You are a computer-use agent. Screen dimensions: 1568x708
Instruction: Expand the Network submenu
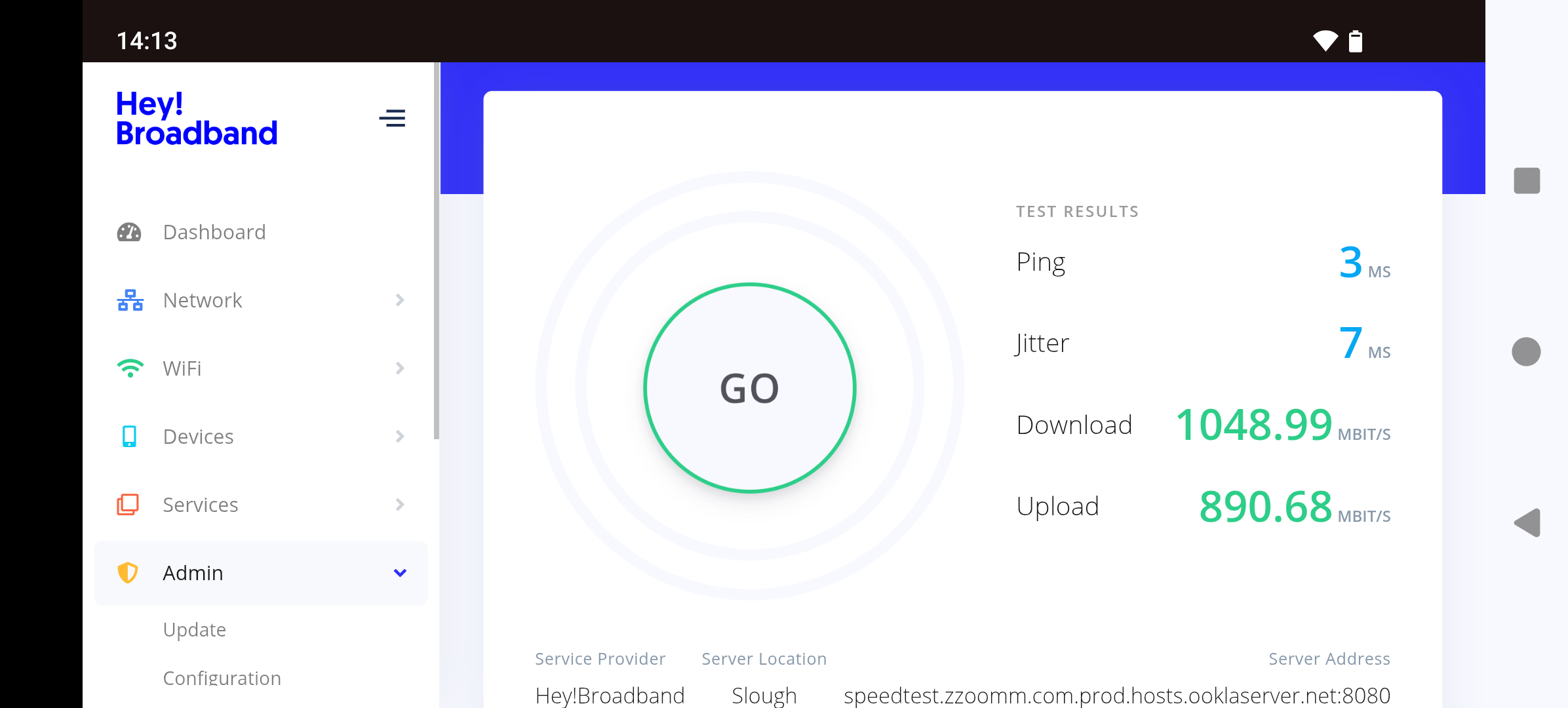400,300
